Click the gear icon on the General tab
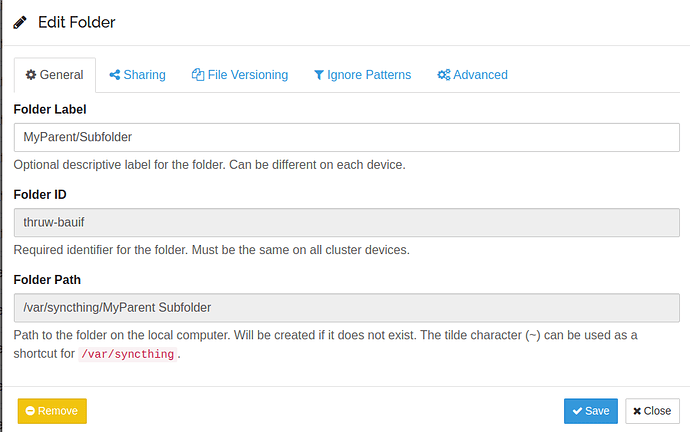Image resolution: width=690 pixels, height=432 pixels. (31, 75)
